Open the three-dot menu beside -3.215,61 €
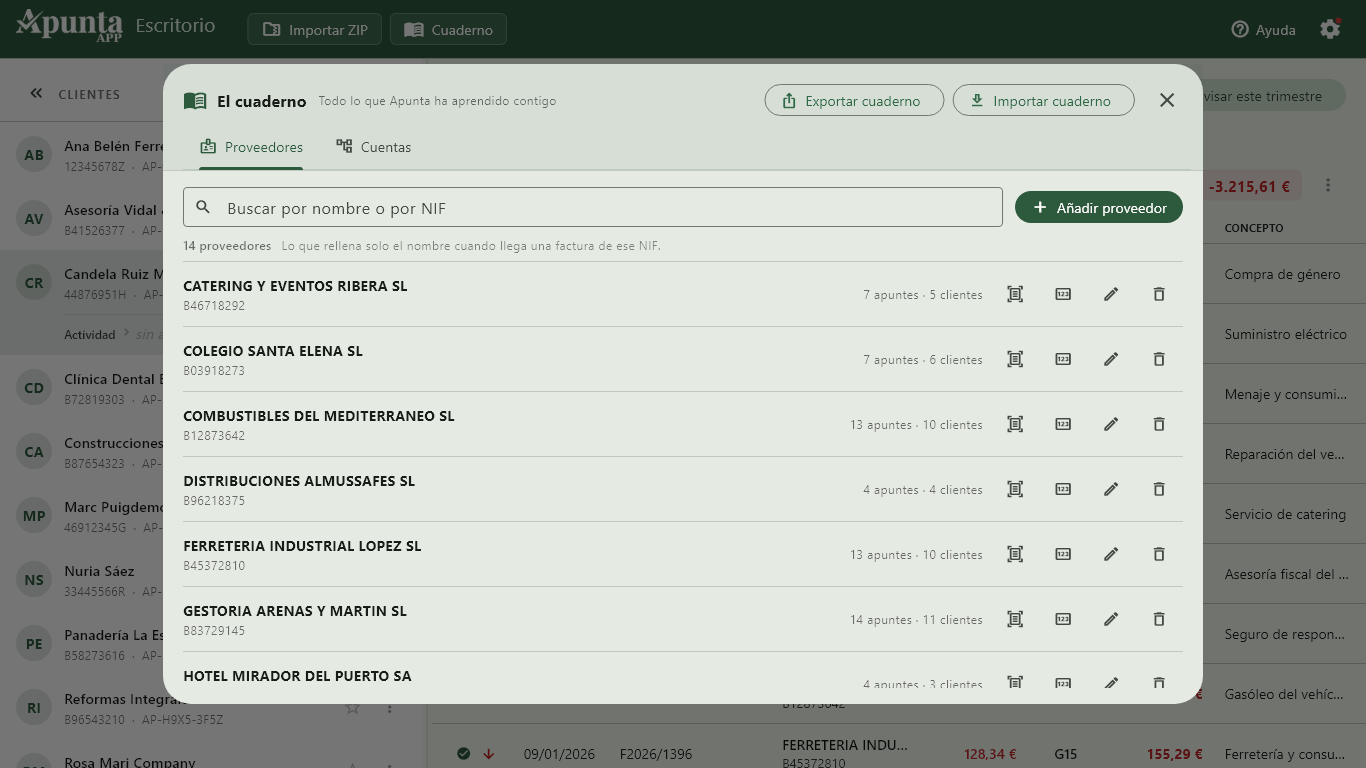This screenshot has height=768, width=1366. (x=1328, y=185)
